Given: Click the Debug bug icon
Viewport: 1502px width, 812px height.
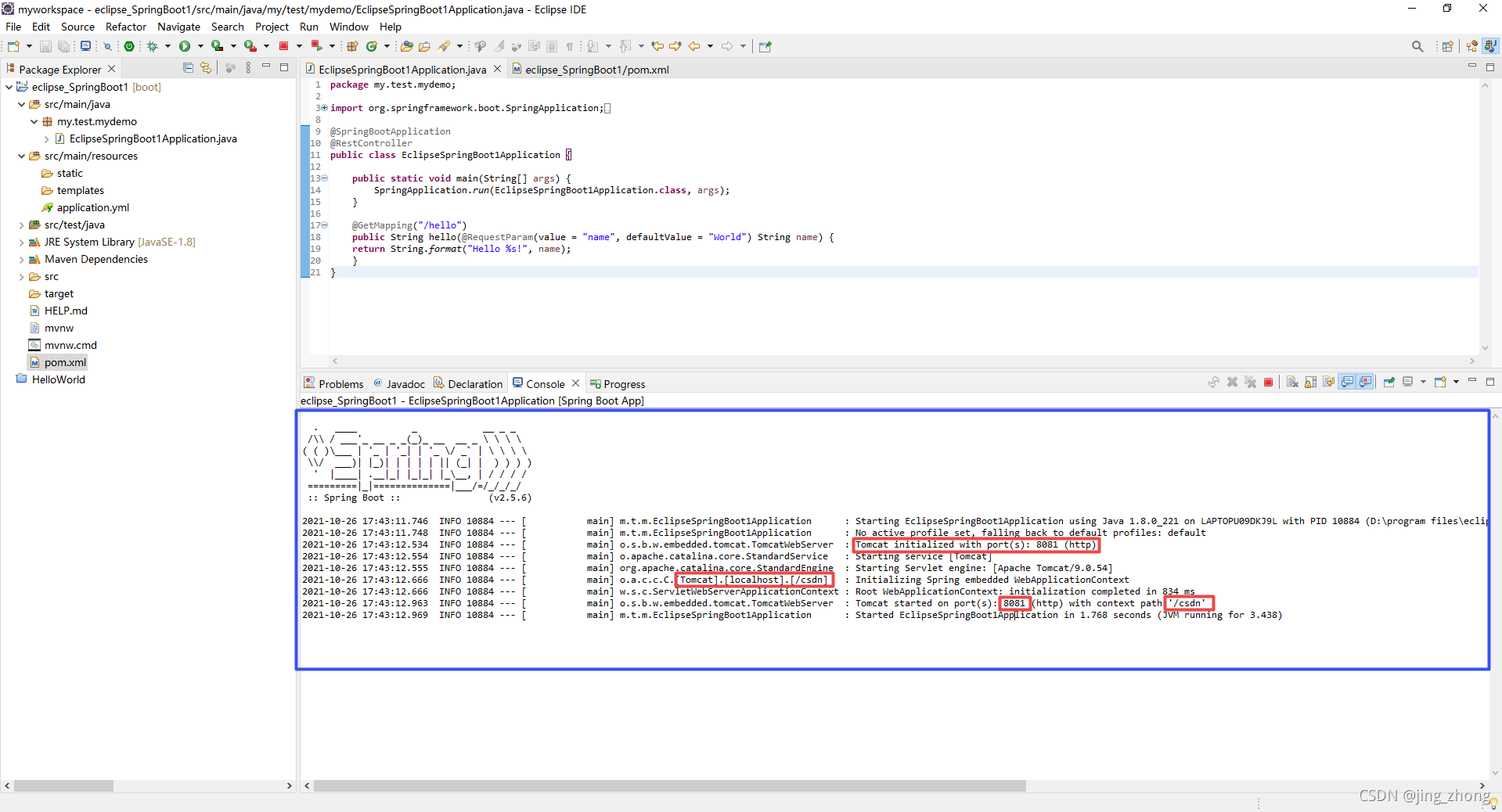Looking at the screenshot, I should tap(153, 46).
